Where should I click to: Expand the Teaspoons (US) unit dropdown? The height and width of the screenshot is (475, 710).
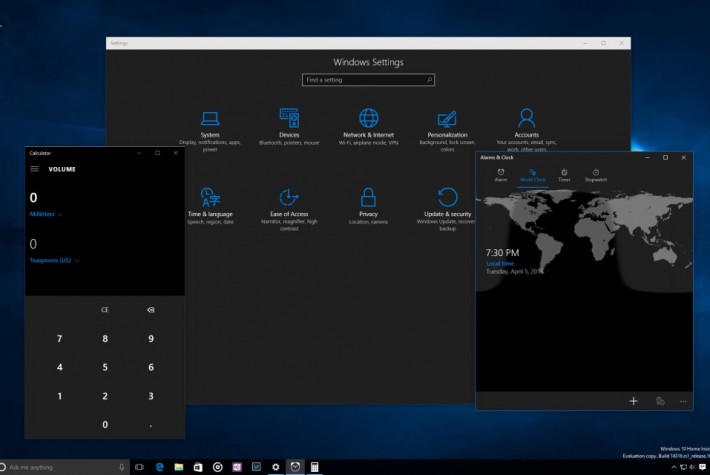coord(54,260)
